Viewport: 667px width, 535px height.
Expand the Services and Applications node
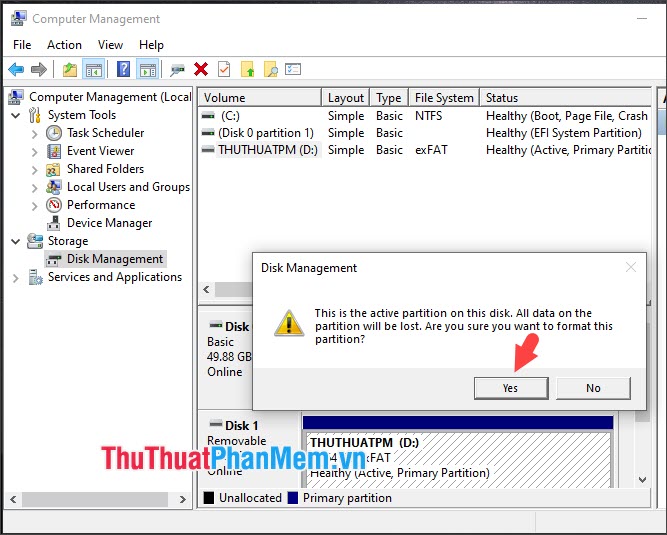point(16,277)
